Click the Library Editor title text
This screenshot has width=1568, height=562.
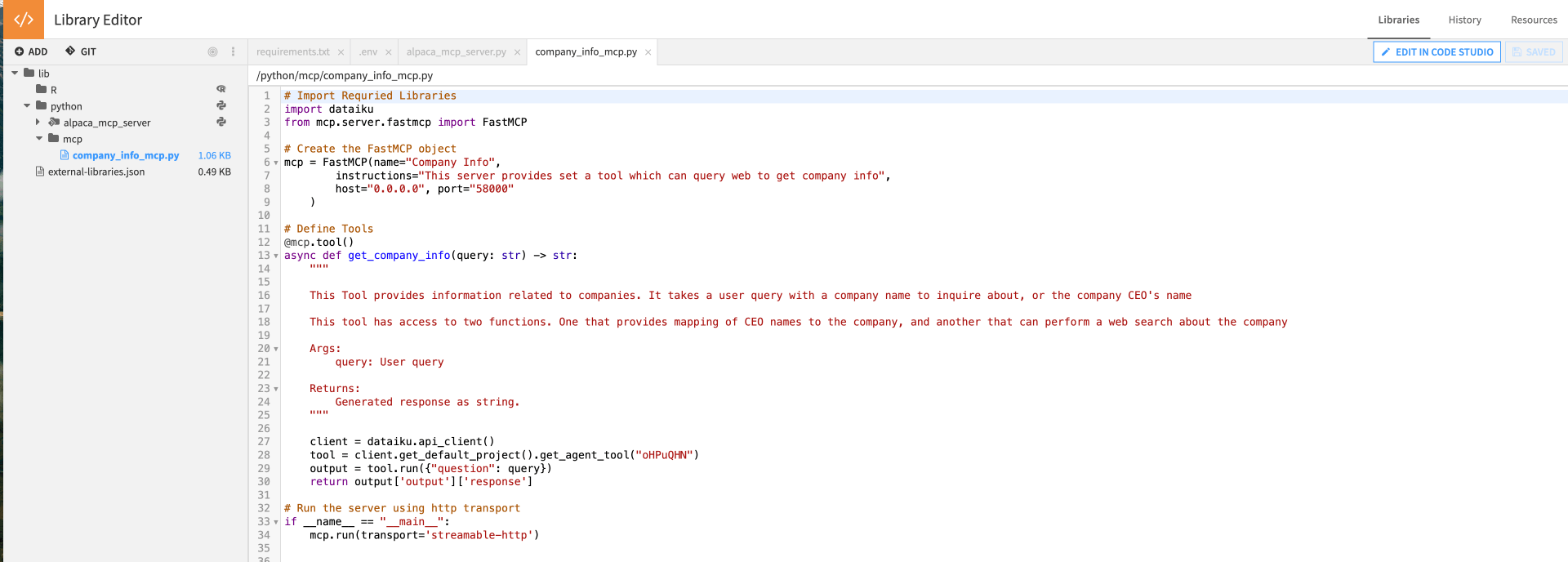[98, 20]
